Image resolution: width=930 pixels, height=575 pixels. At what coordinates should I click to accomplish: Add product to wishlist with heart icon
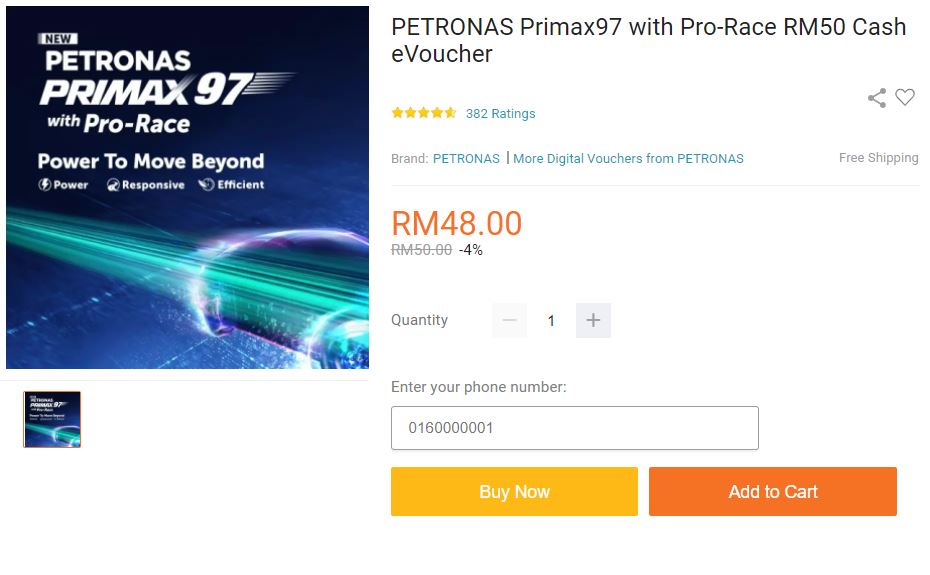tap(905, 97)
